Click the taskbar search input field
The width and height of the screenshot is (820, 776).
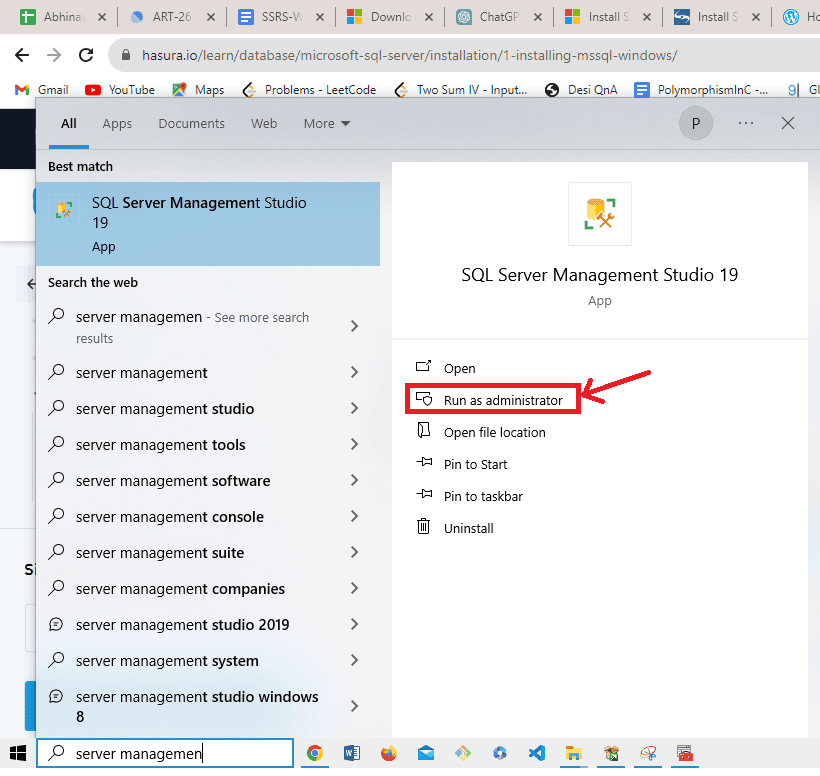click(165, 754)
